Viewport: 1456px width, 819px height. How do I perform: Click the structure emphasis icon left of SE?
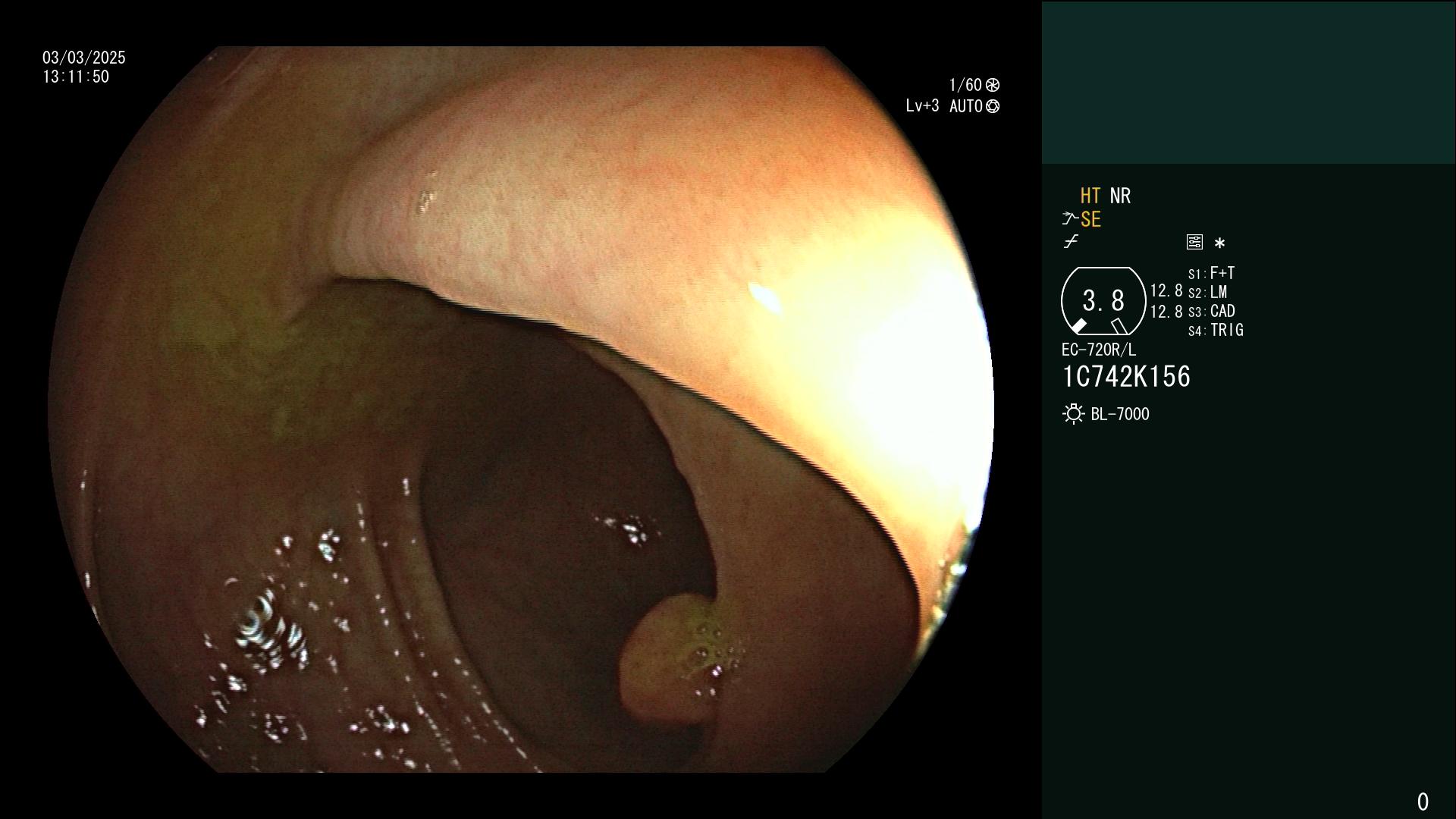coord(1070,219)
